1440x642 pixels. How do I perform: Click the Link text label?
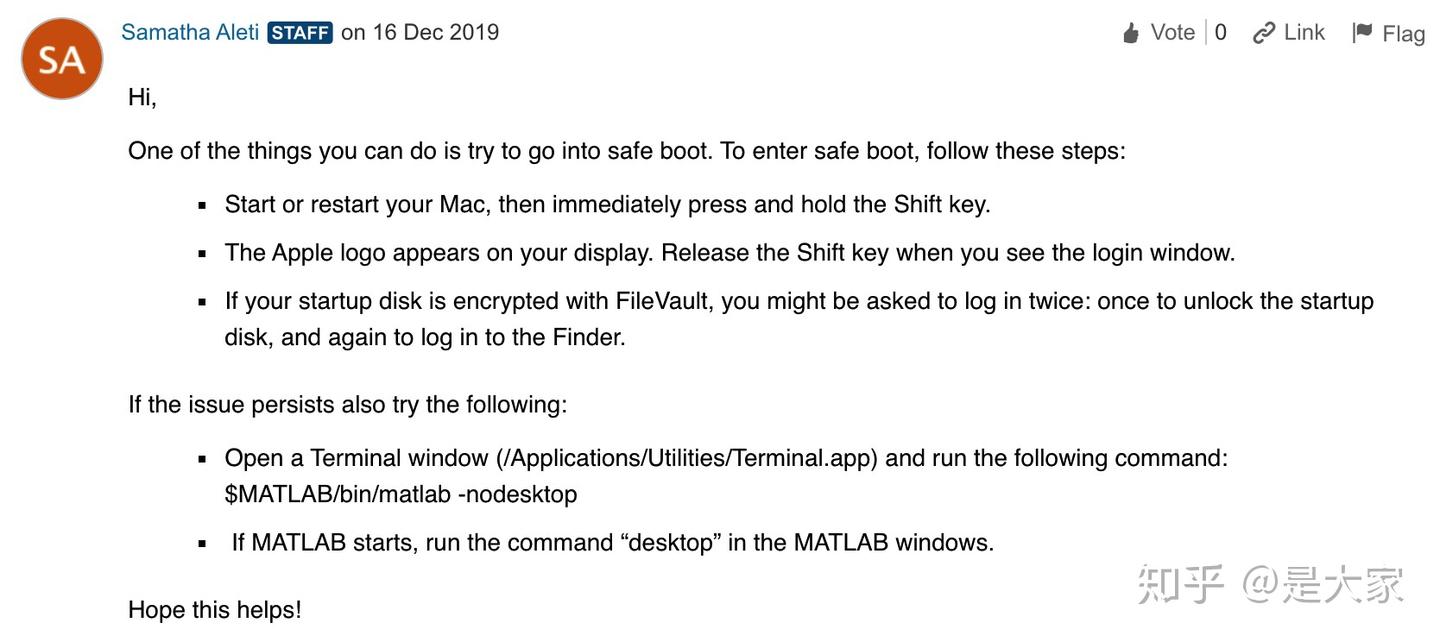(x=1305, y=32)
